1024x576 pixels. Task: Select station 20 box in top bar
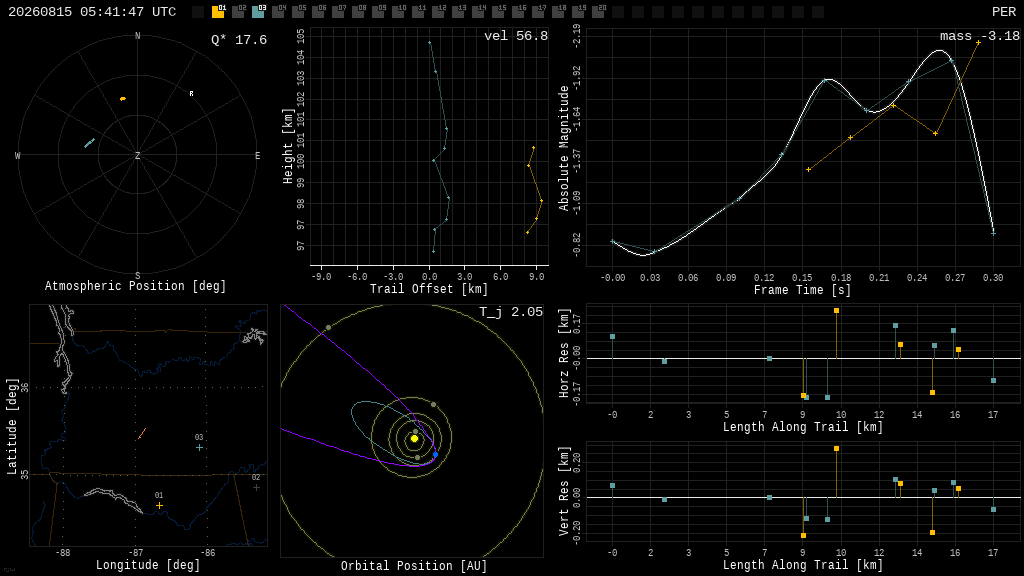[598, 12]
